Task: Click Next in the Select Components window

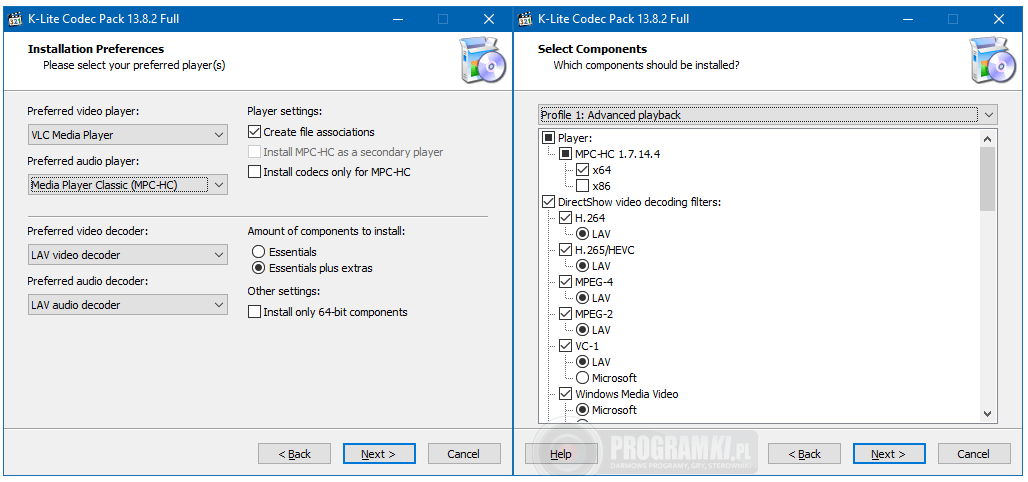Action: [x=889, y=454]
